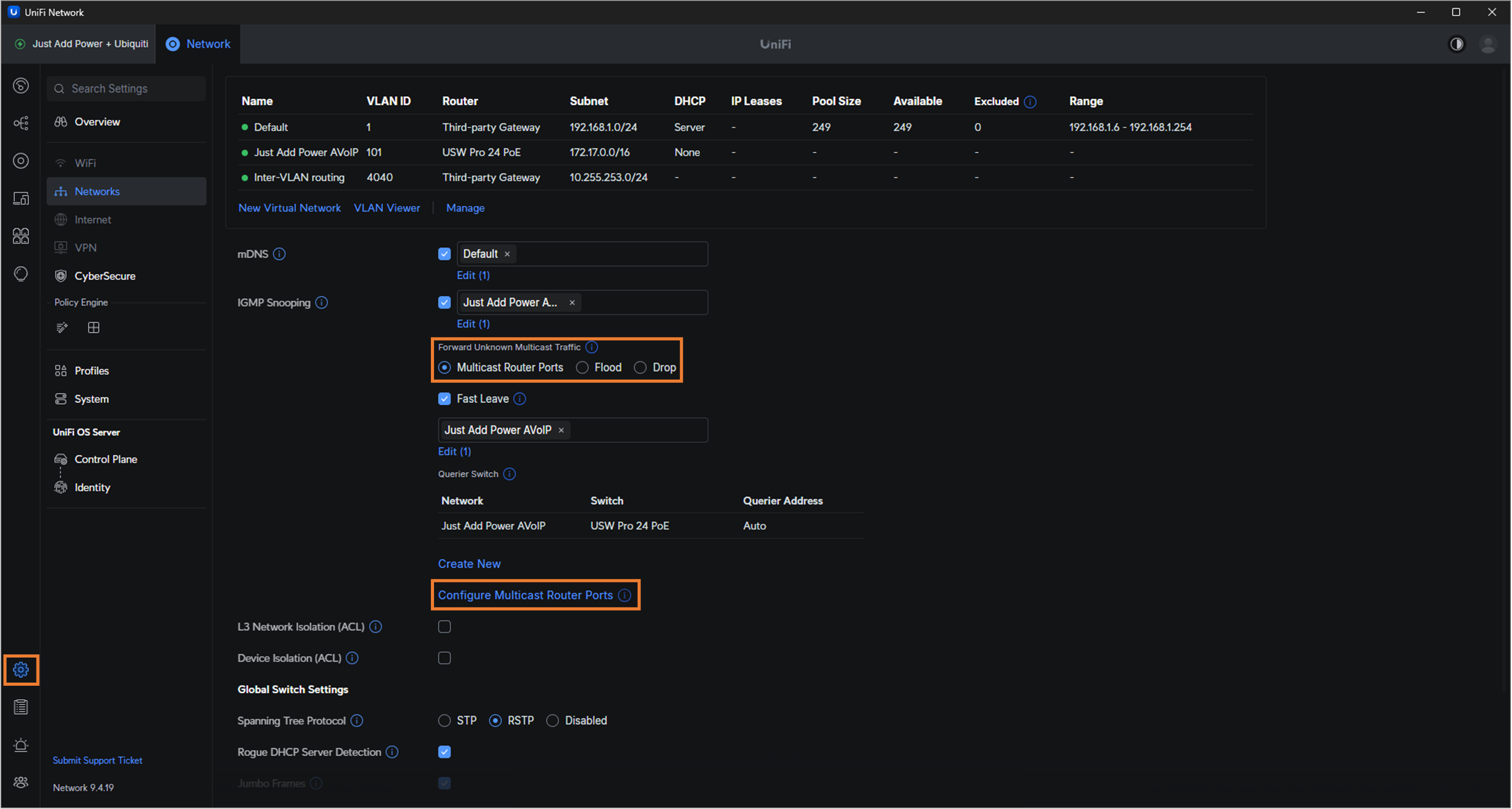
Task: Open the CyberSecure settings menu item
Action: (x=104, y=276)
